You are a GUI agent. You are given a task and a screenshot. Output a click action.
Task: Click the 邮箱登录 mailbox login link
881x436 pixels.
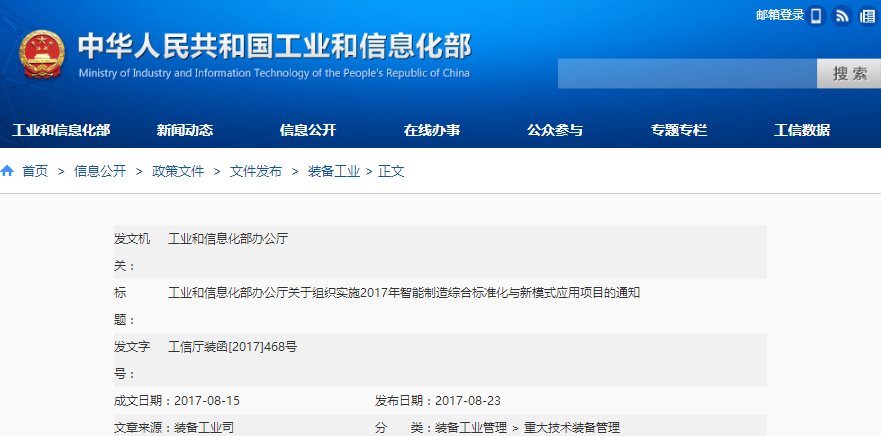(780, 15)
